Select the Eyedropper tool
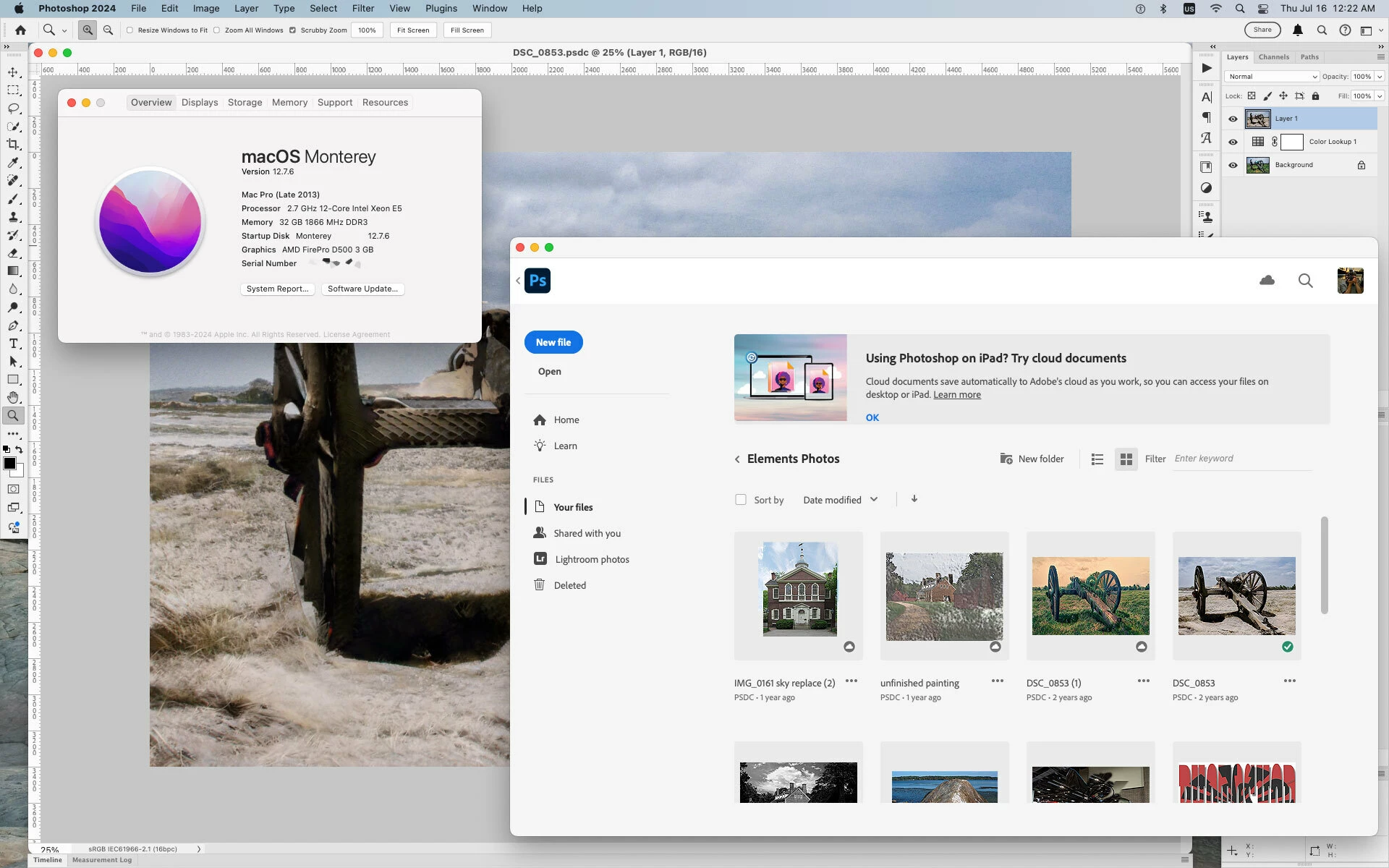Image resolution: width=1389 pixels, height=868 pixels. pos(13,163)
